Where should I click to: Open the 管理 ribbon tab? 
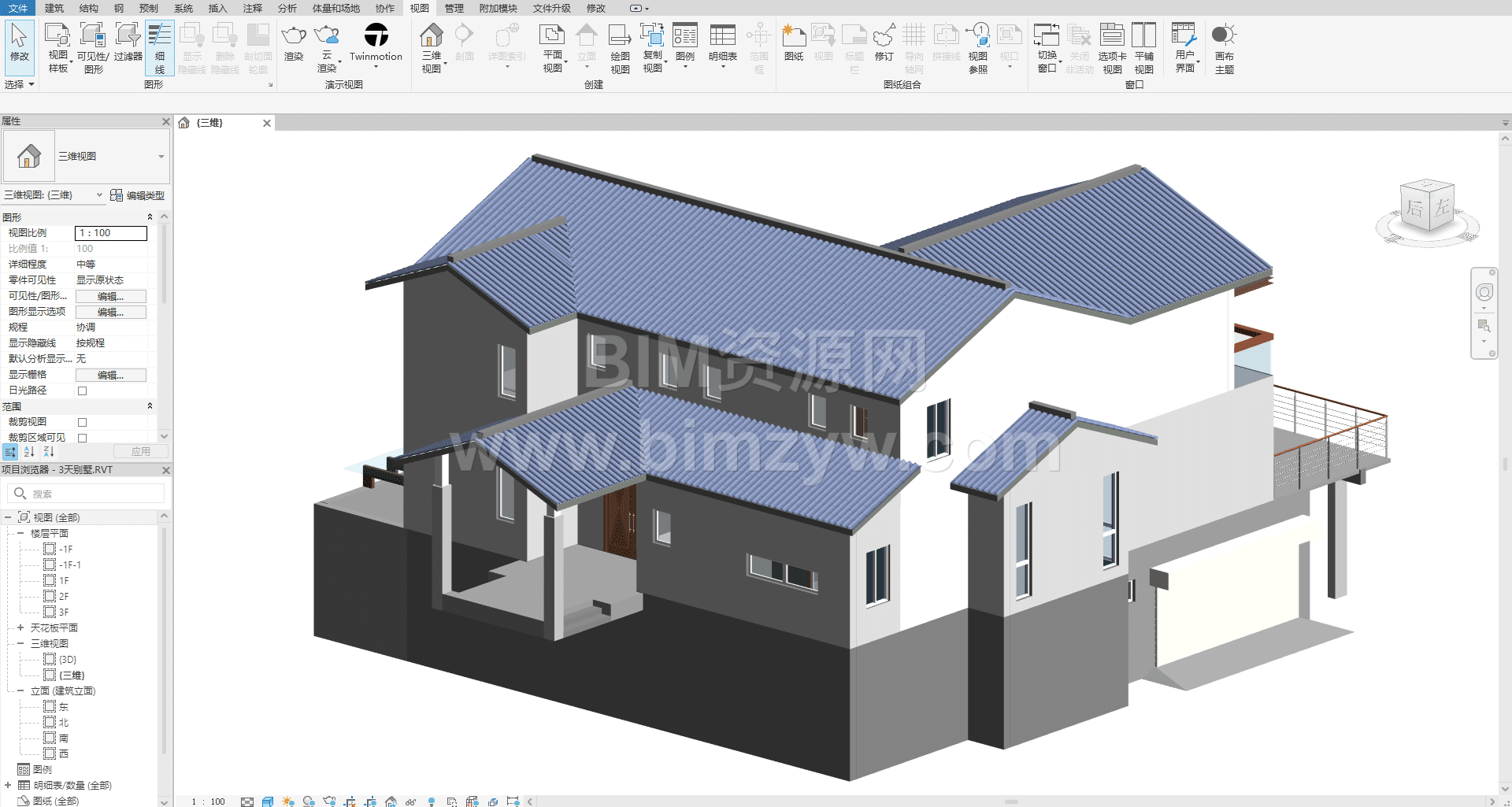tap(454, 8)
